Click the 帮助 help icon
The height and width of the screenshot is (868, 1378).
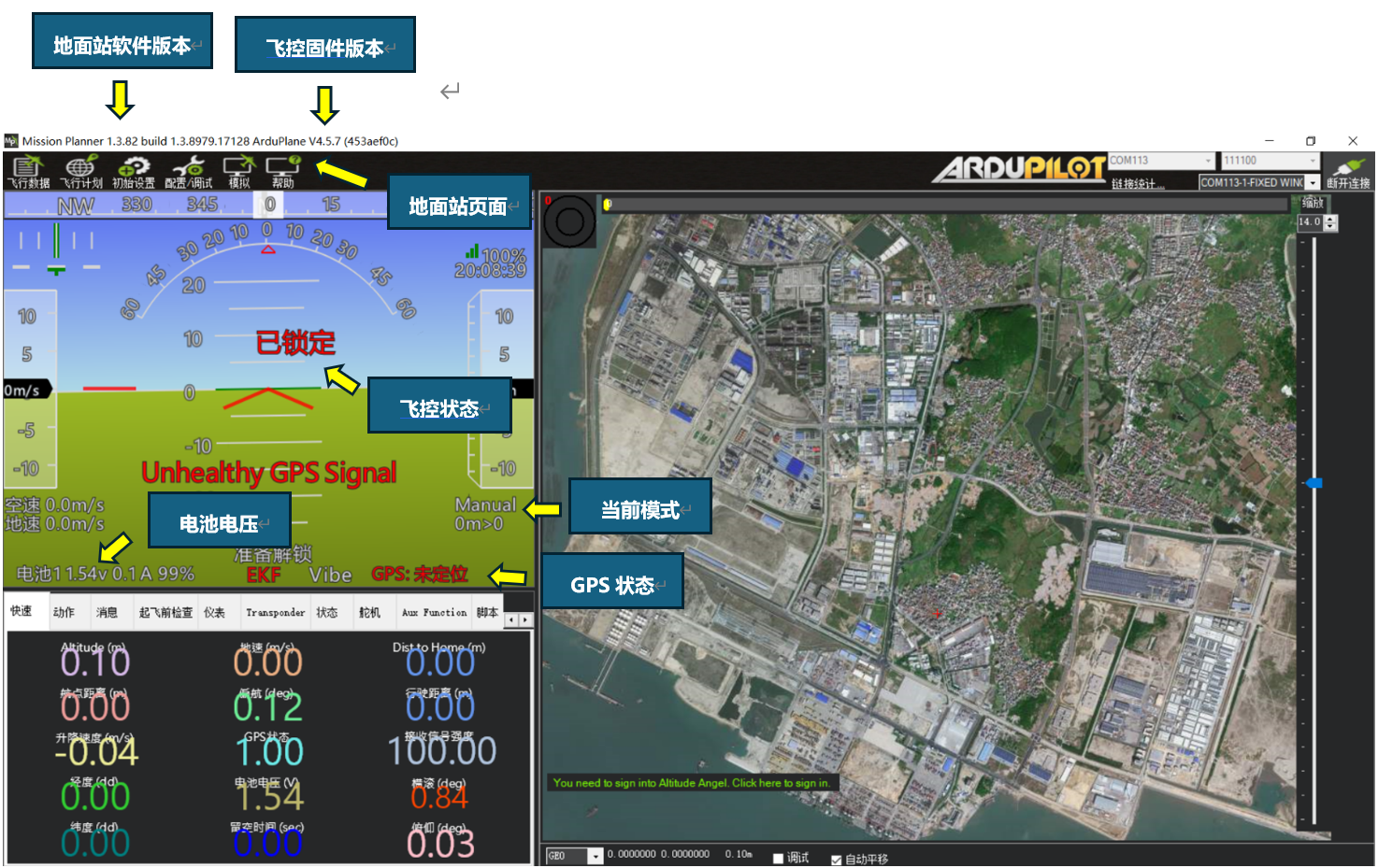tap(282, 172)
